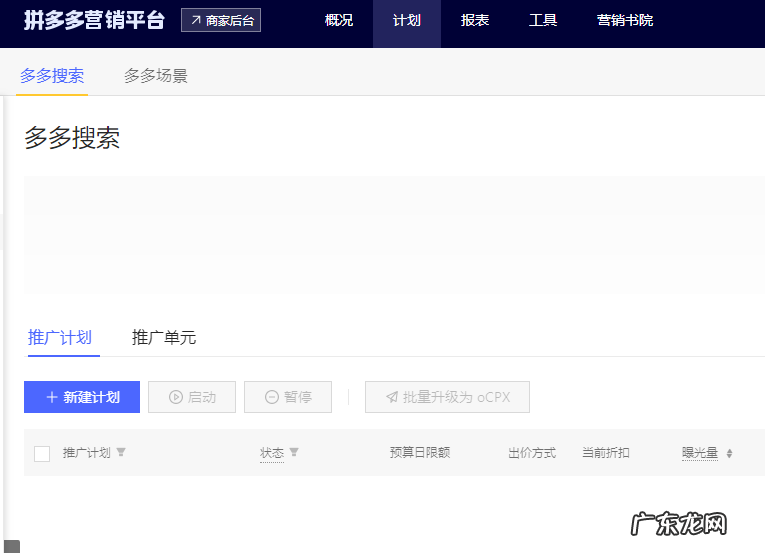Click the 拼多多营销平台 logo
This screenshot has height=553, width=765.
click(x=94, y=20)
